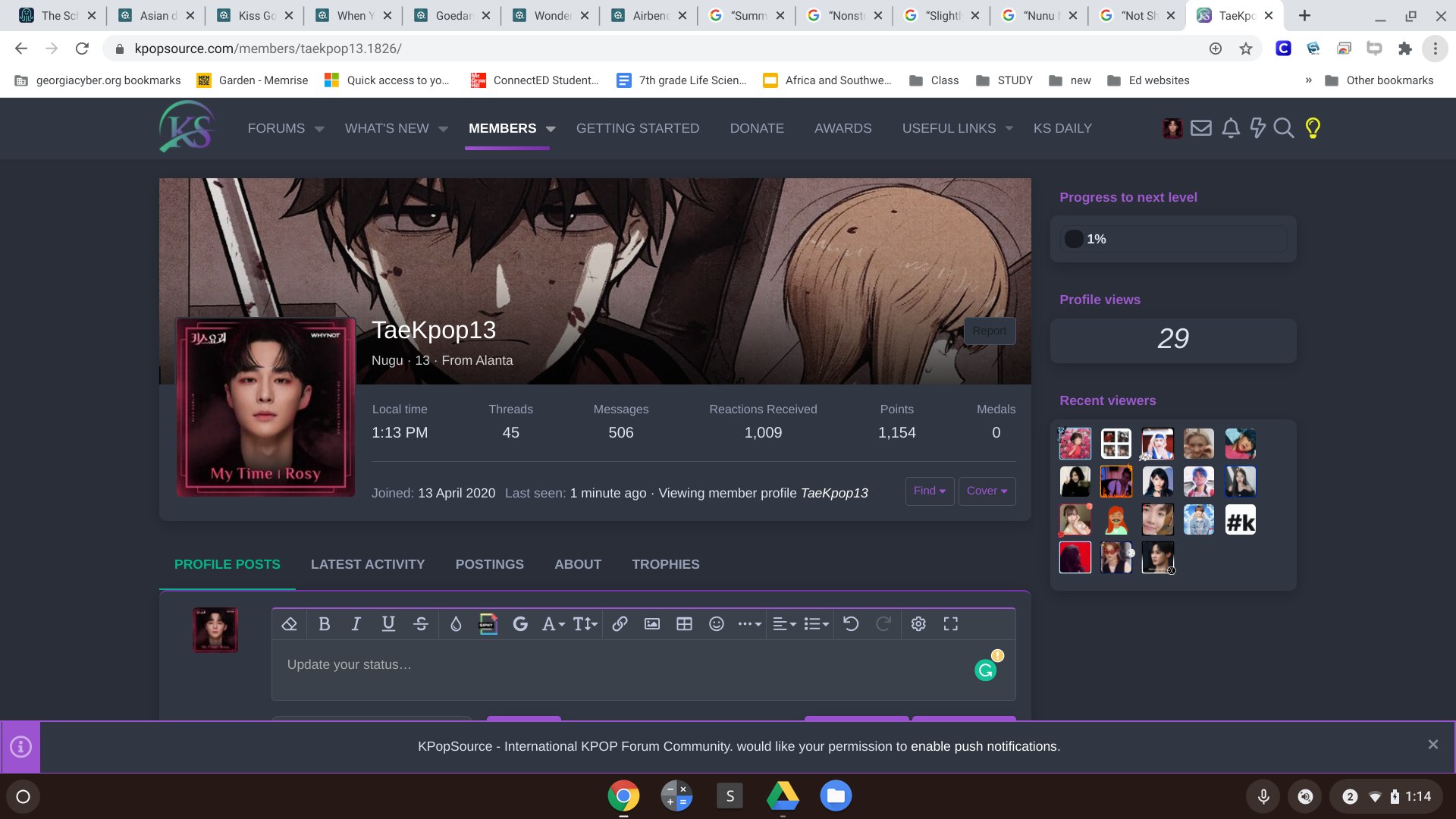1456x819 pixels.
Task: Toggle editor fullscreen mode
Action: pyautogui.click(x=951, y=624)
